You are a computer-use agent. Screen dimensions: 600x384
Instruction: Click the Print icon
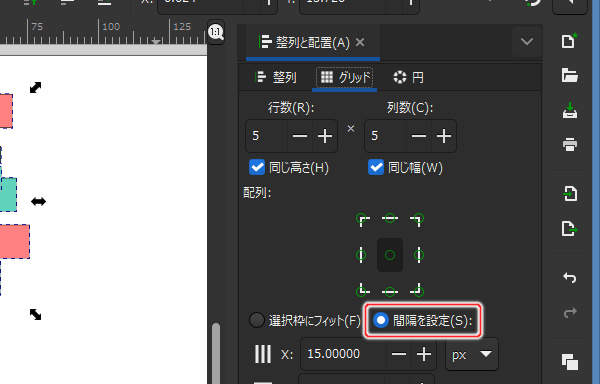(569, 145)
